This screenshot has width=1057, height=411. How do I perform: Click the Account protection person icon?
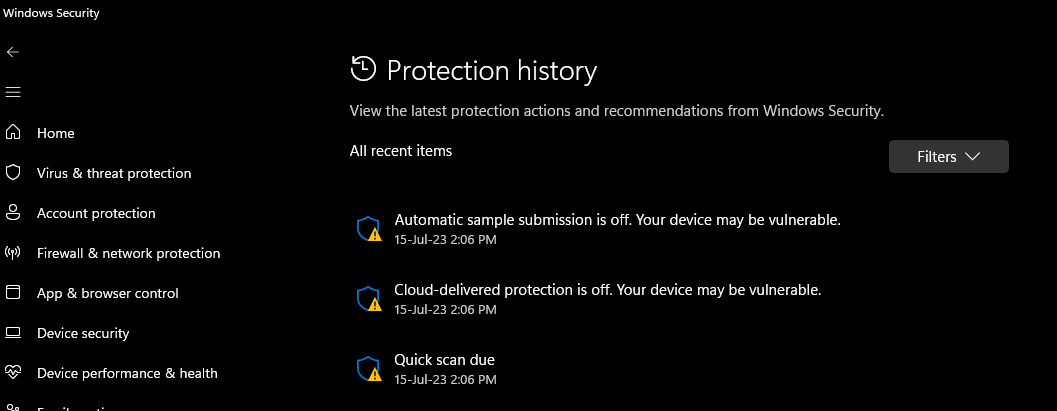point(13,213)
